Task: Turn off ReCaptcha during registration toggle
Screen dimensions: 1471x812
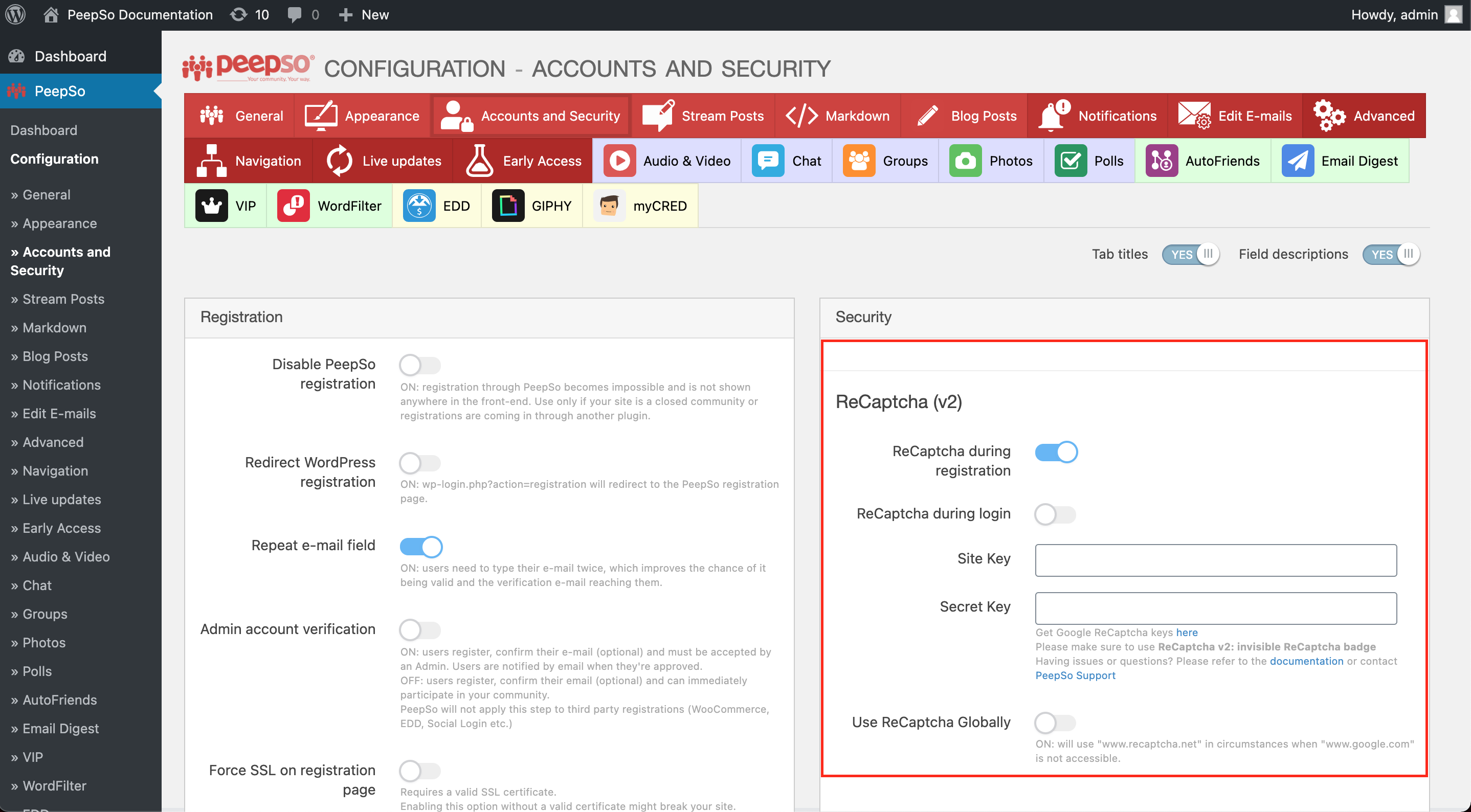Action: tap(1056, 452)
